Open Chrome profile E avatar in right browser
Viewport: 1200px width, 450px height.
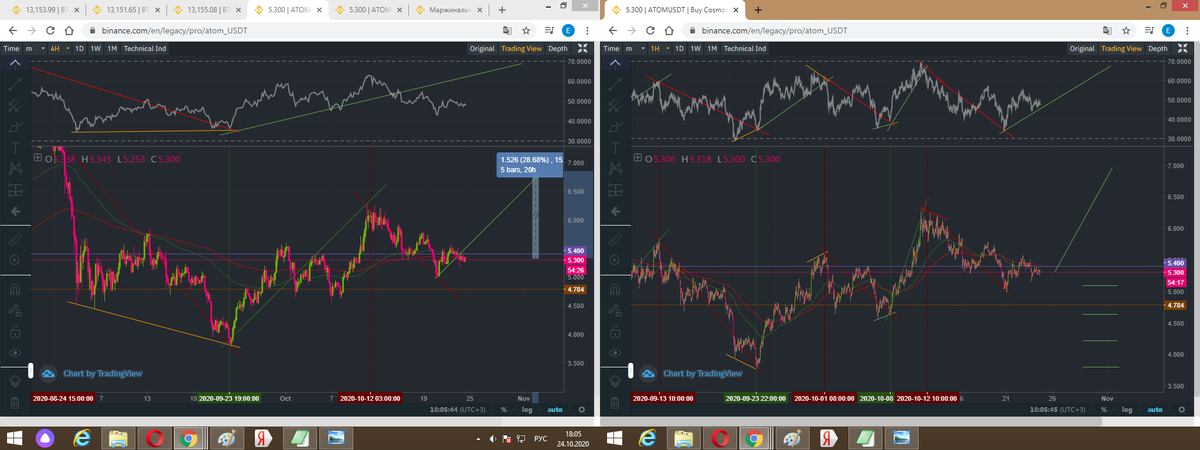click(x=1167, y=31)
